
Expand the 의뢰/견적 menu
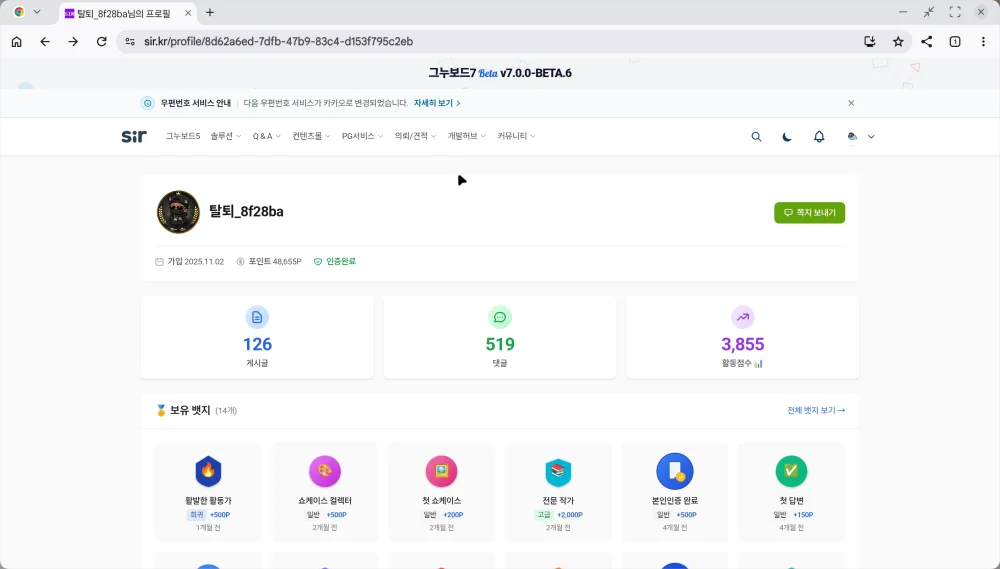coord(415,137)
